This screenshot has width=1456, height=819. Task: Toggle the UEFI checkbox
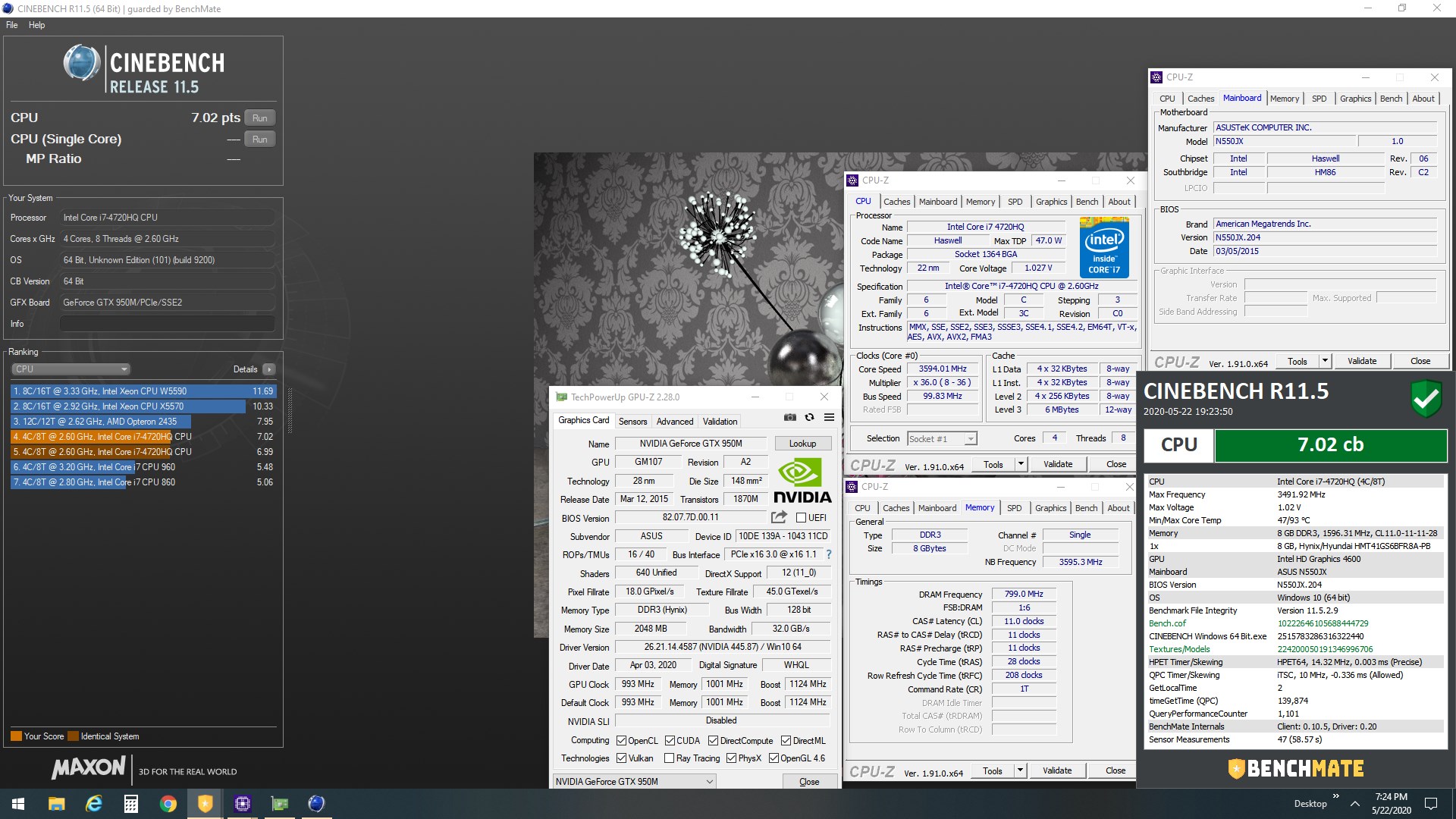point(801,517)
